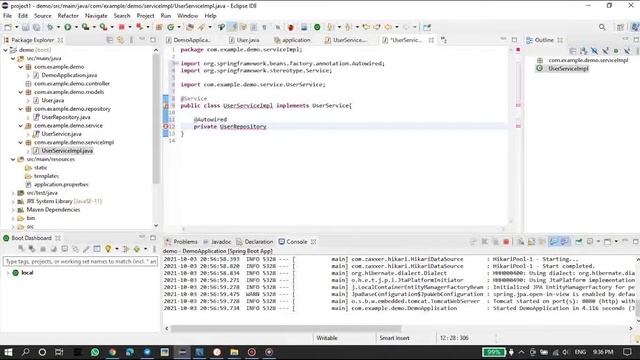Select UserServiceImpl in Outline view
This screenshot has width=640, height=360.
(x=568, y=68)
